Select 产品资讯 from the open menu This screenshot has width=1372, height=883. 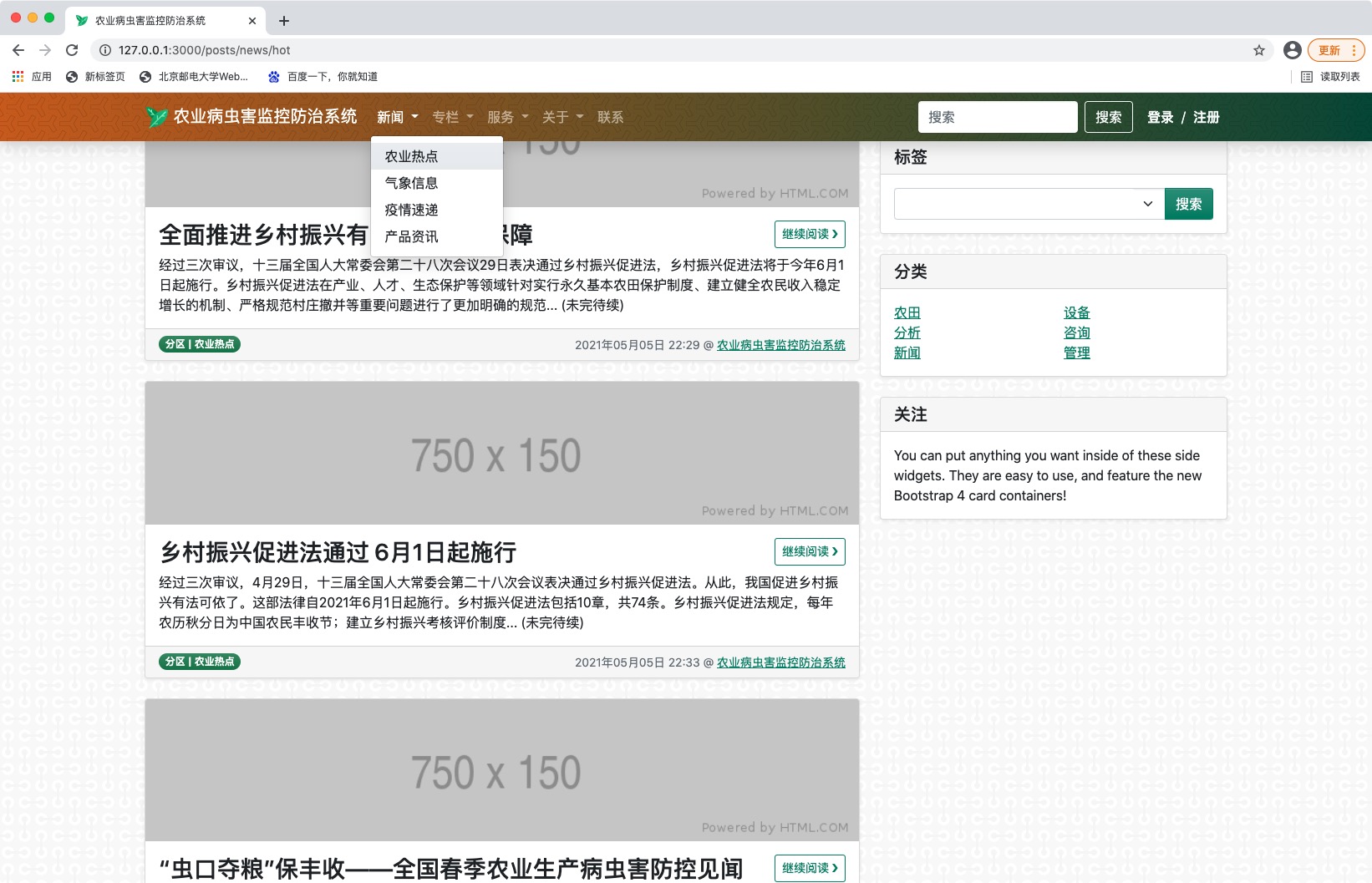click(410, 236)
